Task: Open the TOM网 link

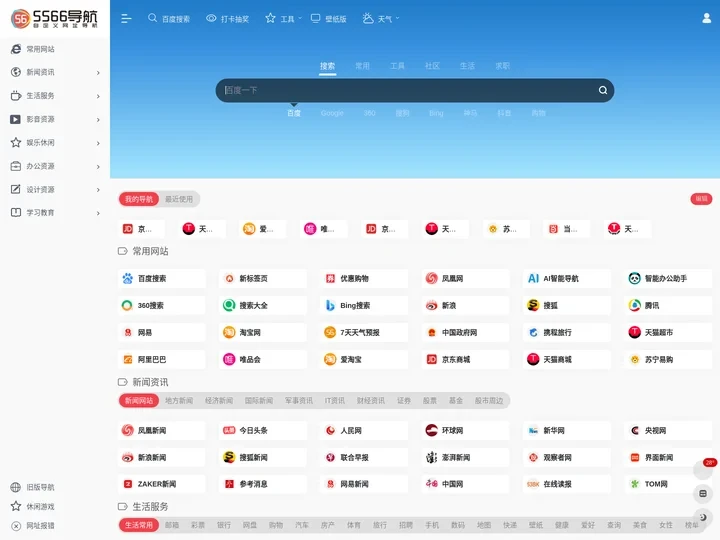Action: coord(668,484)
